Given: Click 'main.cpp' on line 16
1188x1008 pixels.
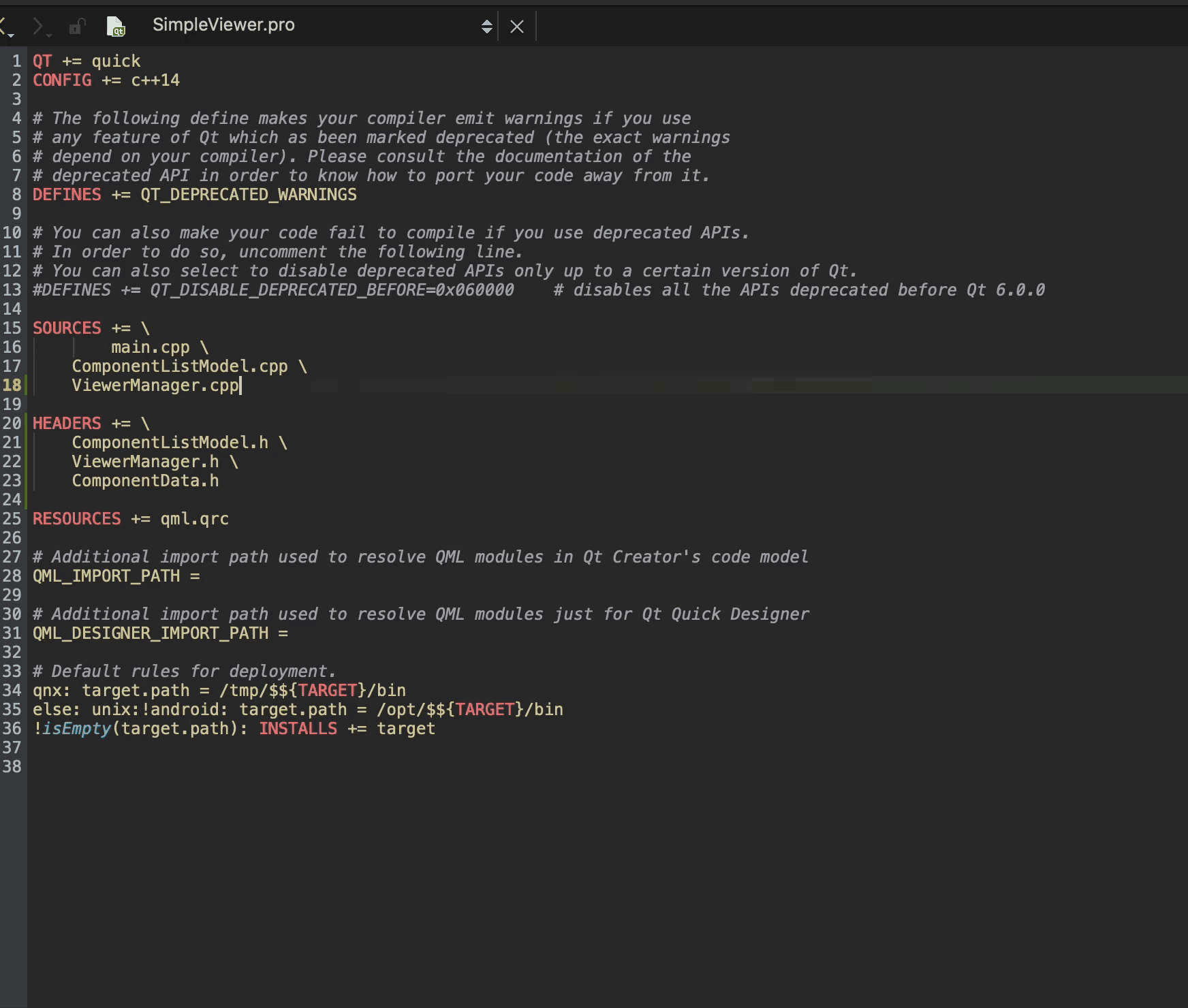Looking at the screenshot, I should [151, 347].
